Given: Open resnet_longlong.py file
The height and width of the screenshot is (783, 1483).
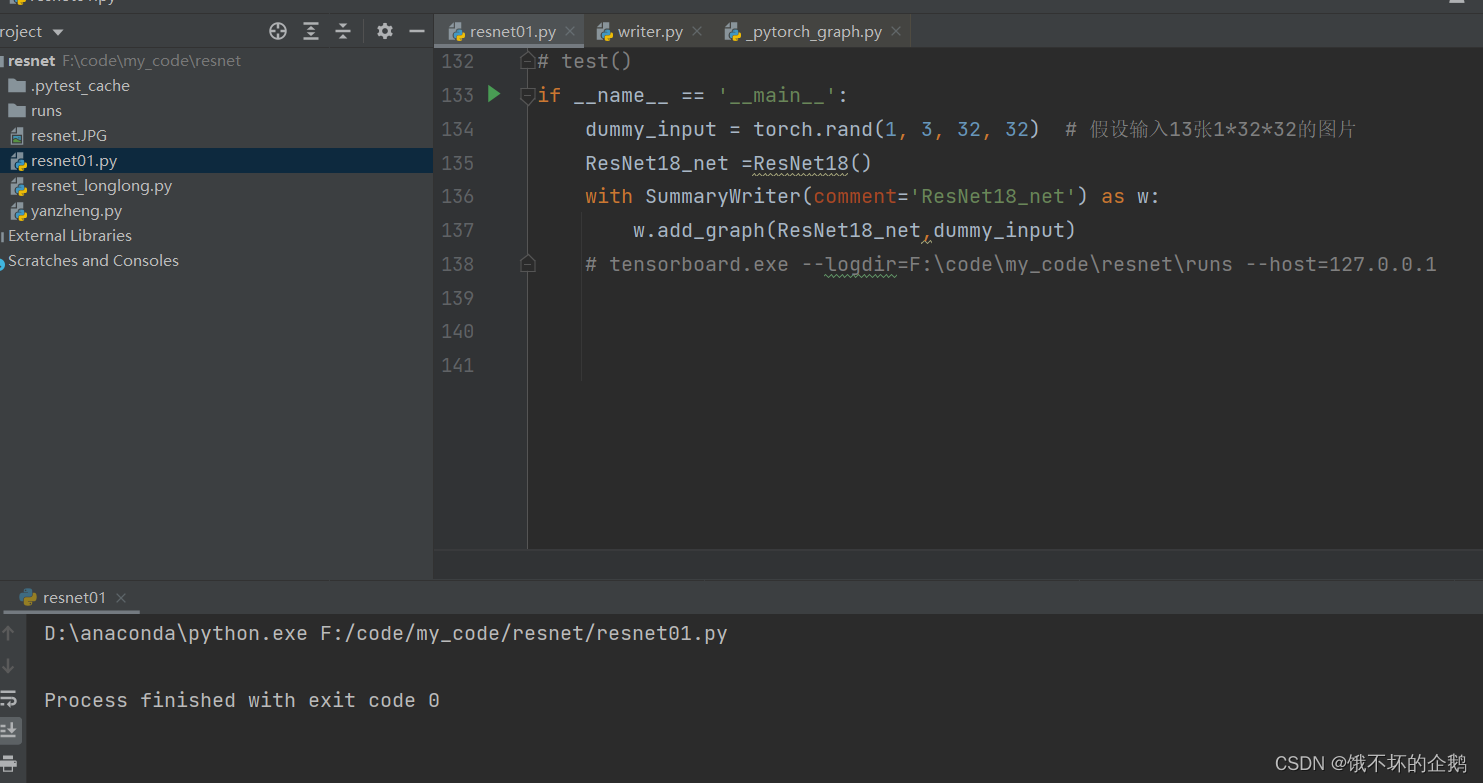Looking at the screenshot, I should click(216, 185).
